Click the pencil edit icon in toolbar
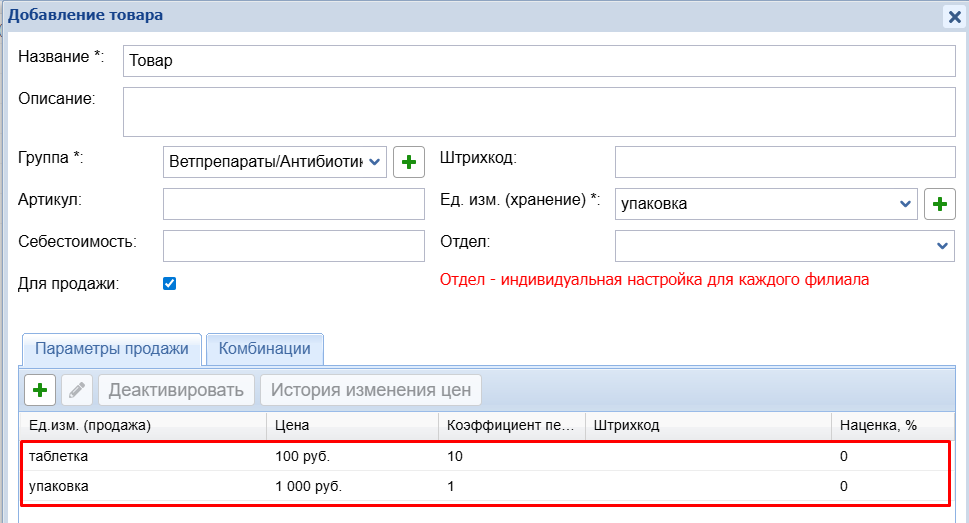Viewport: 969px width, 523px height. pyautogui.click(x=76, y=390)
